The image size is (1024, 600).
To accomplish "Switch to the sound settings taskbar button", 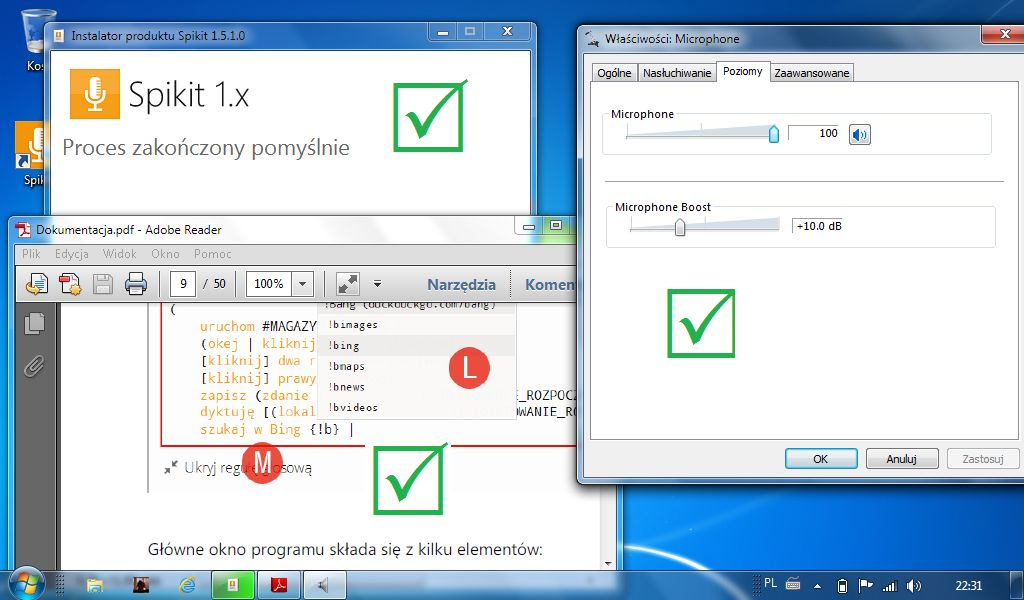I will click(325, 584).
